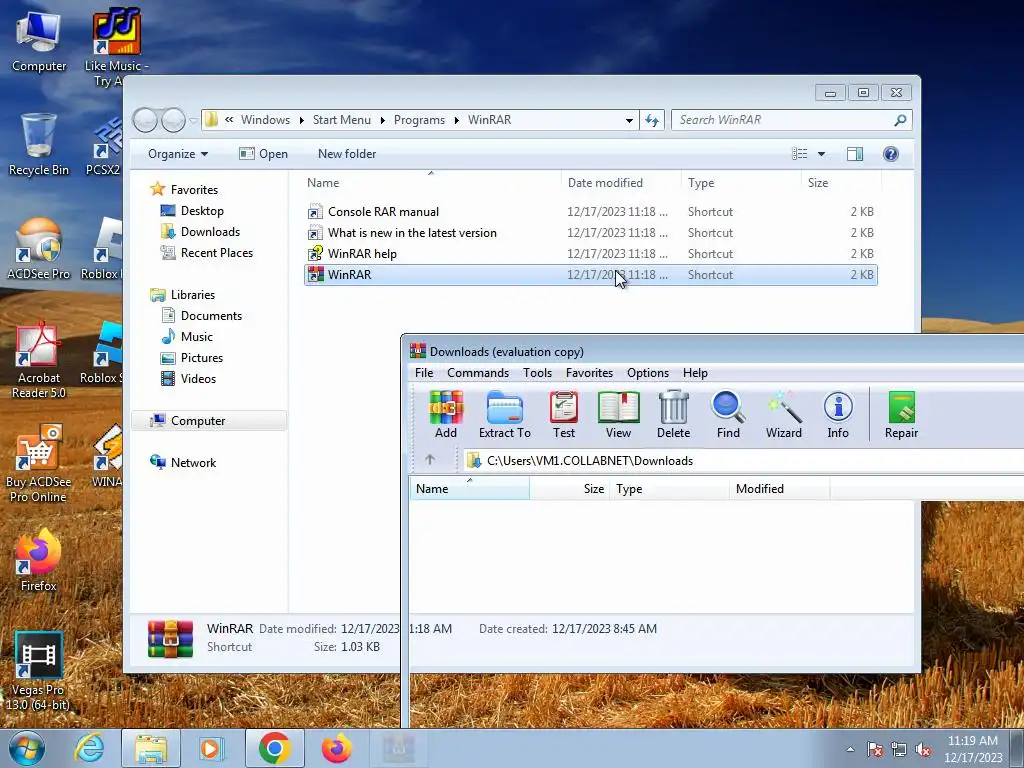The image size is (1024, 768).
Task: Open the Options menu in WinRAR
Action: (648, 373)
